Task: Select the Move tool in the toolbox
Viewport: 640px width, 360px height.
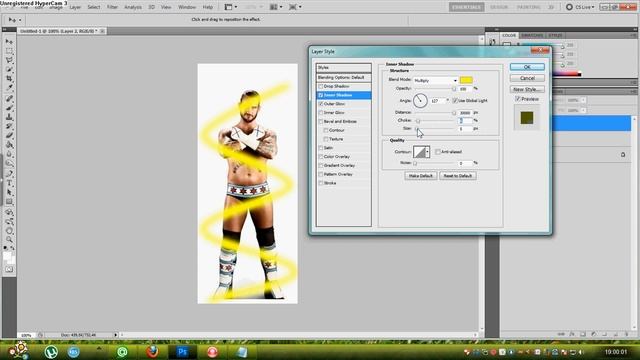Action: tap(9, 42)
